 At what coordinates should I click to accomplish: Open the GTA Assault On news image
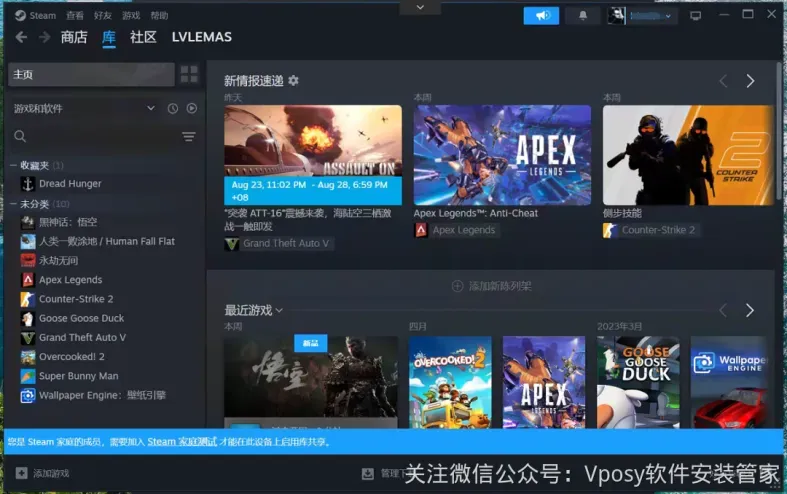[x=313, y=155]
